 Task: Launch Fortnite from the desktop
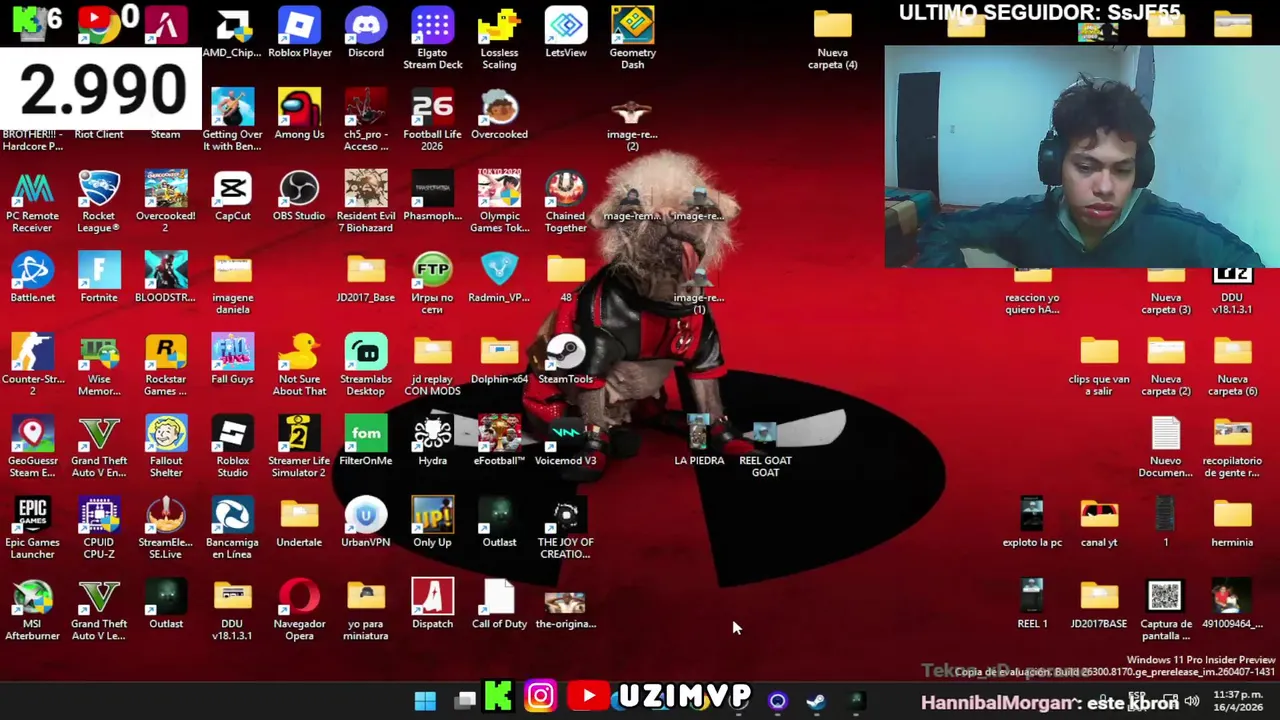click(x=99, y=278)
